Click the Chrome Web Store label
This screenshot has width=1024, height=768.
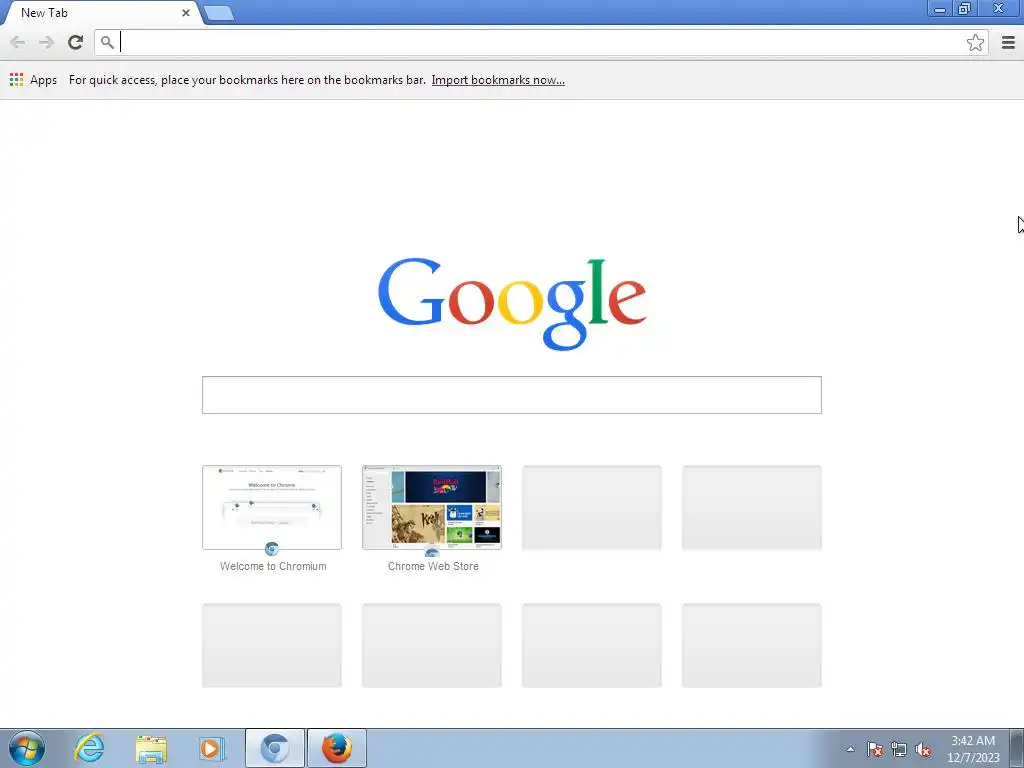[433, 566]
